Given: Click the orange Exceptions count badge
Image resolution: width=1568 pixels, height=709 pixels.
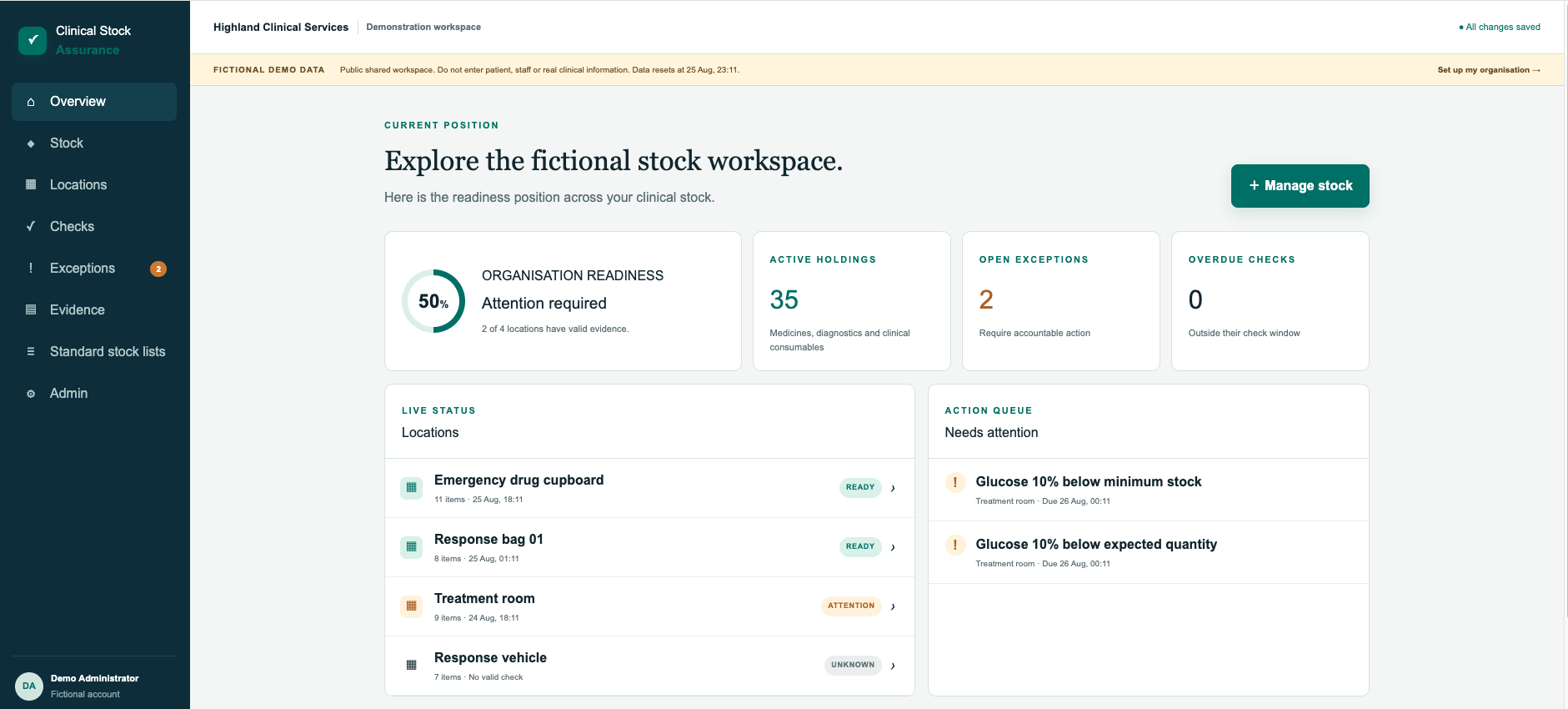Looking at the screenshot, I should 158,269.
